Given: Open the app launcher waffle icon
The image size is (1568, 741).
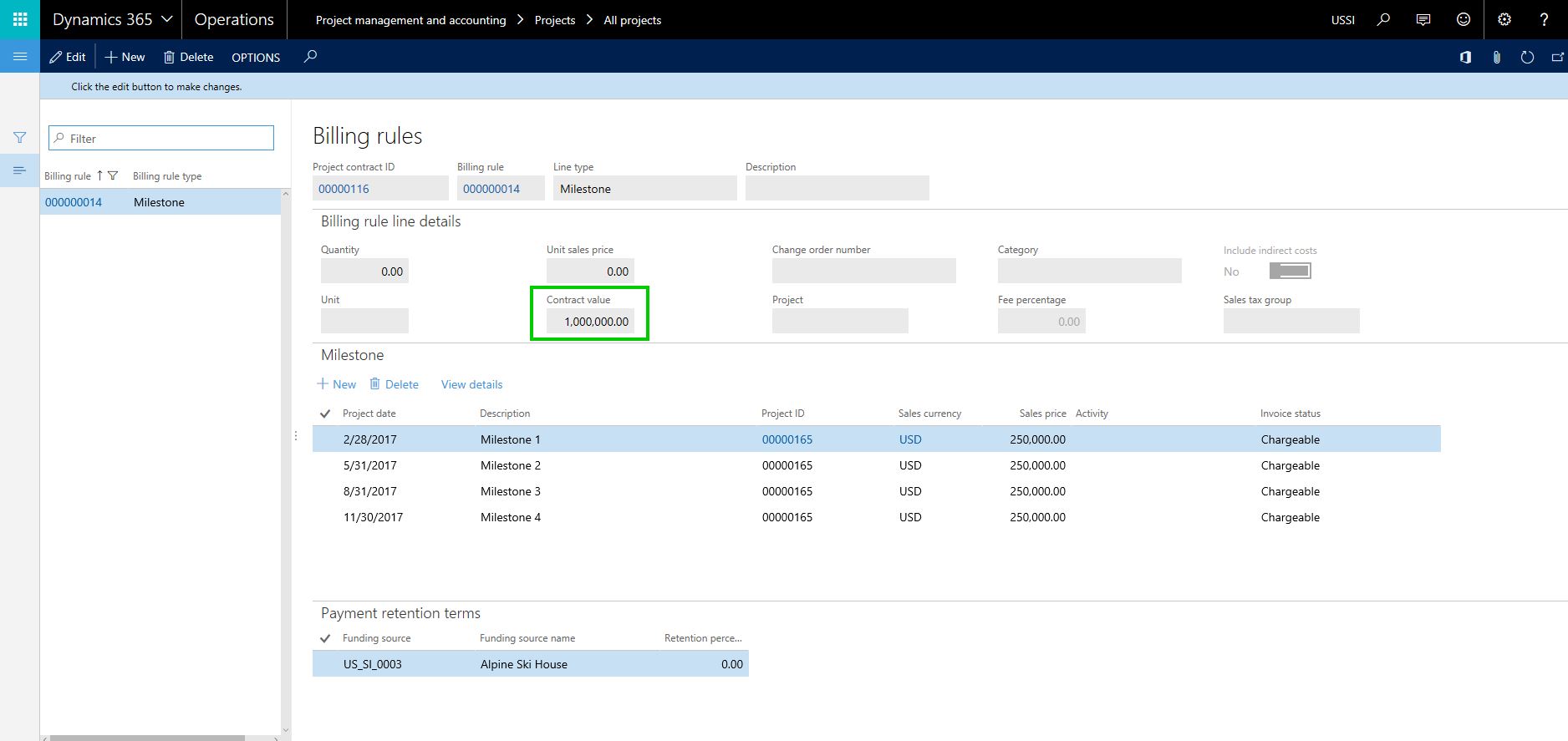Looking at the screenshot, I should tap(20, 19).
